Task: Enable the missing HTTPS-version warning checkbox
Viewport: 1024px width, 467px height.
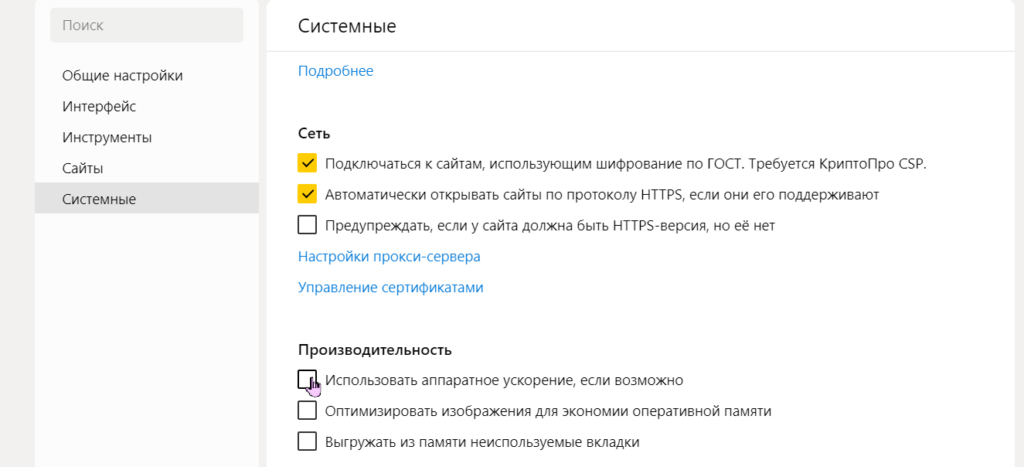Action: pyautogui.click(x=308, y=225)
